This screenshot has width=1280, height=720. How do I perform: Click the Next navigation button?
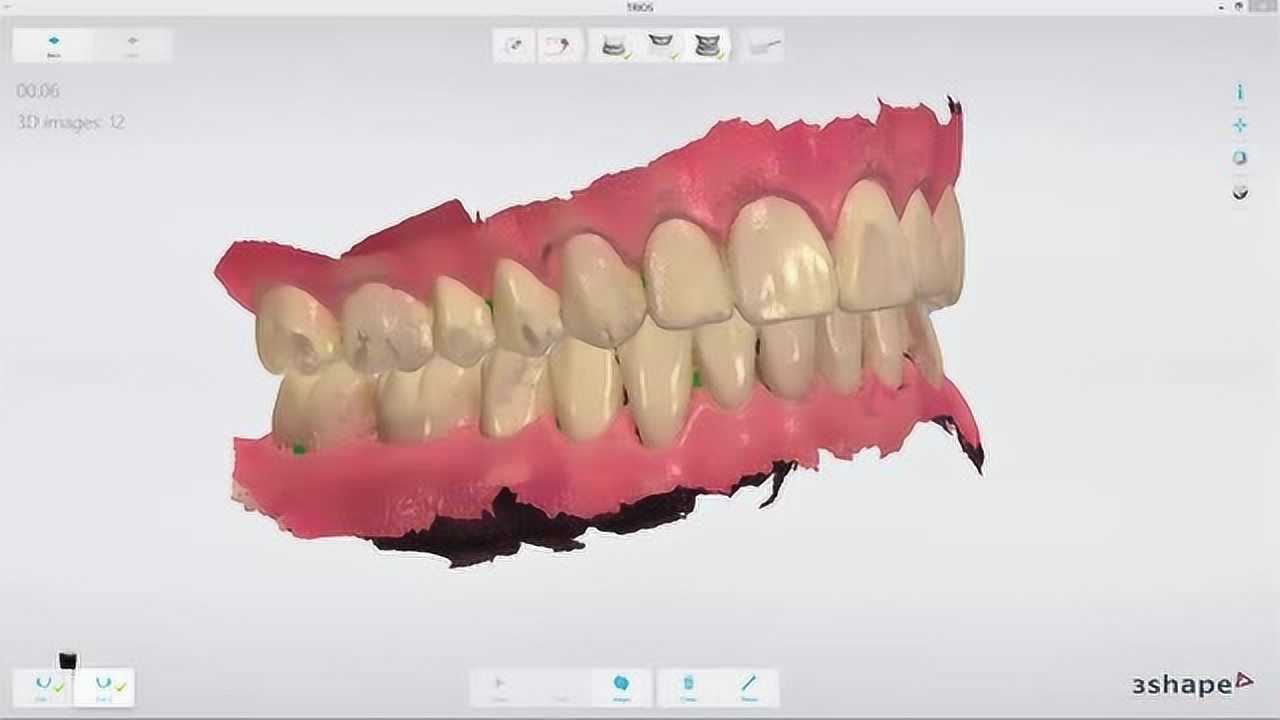(x=131, y=43)
